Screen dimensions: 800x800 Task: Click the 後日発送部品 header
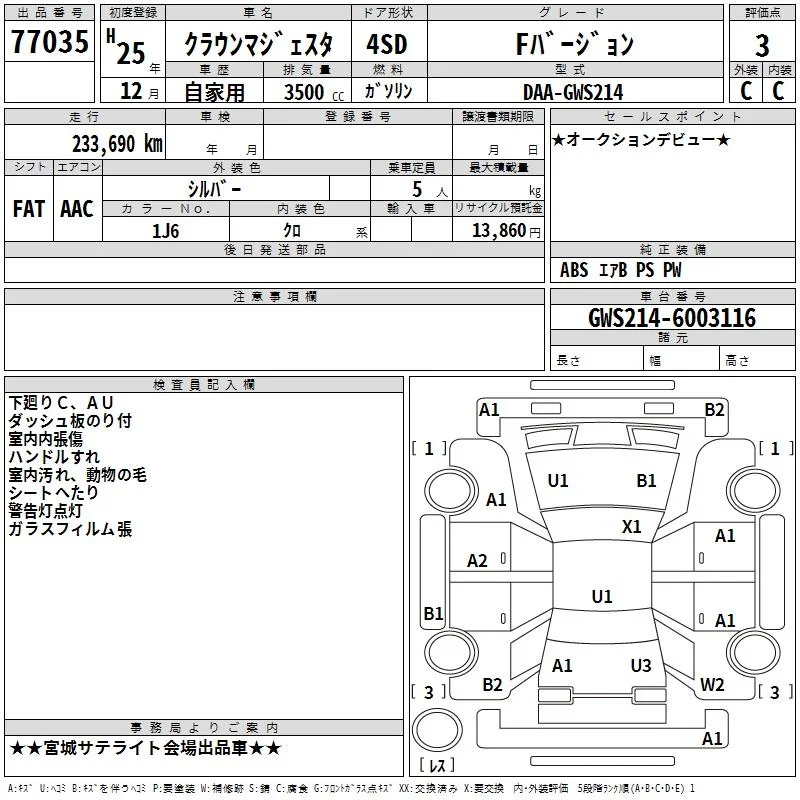(x=275, y=249)
